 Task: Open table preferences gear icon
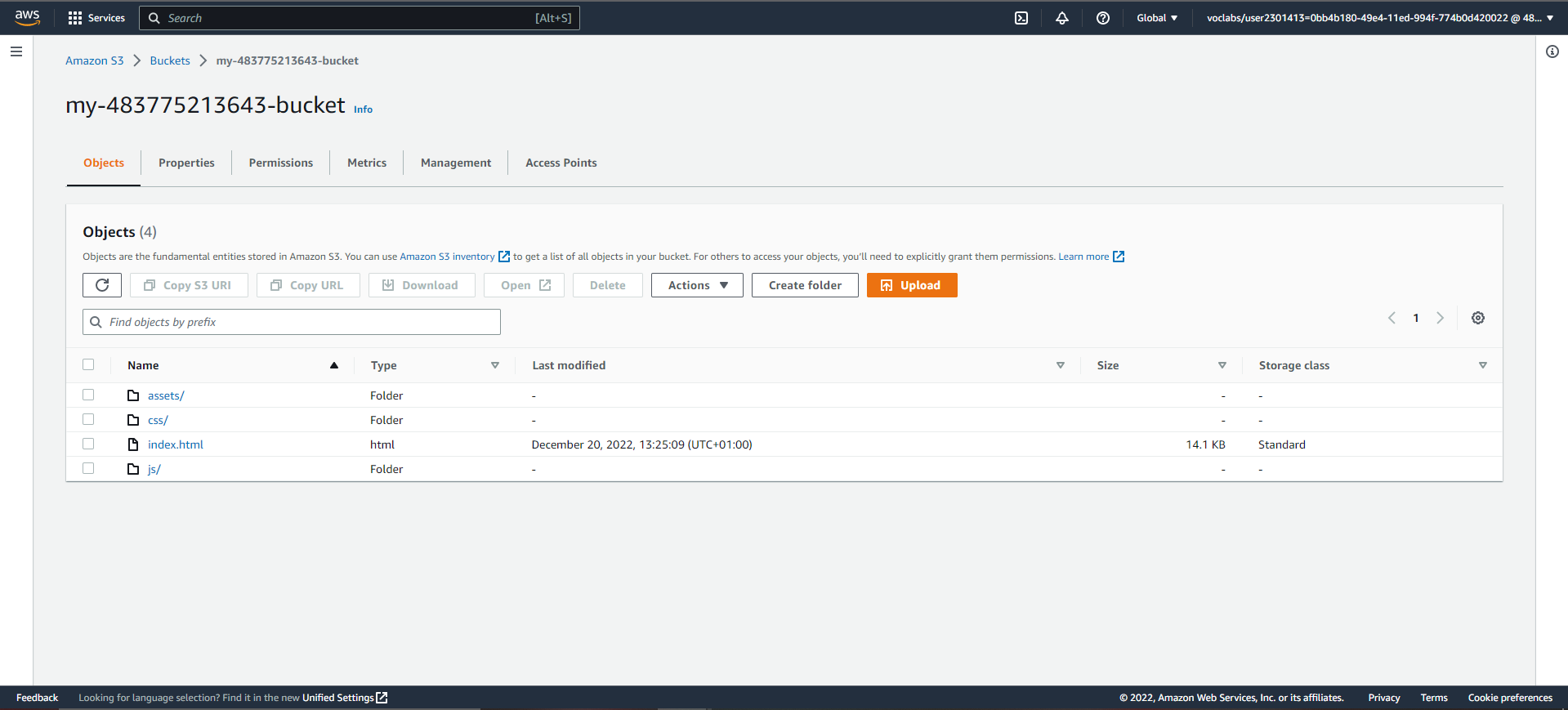[x=1478, y=318]
